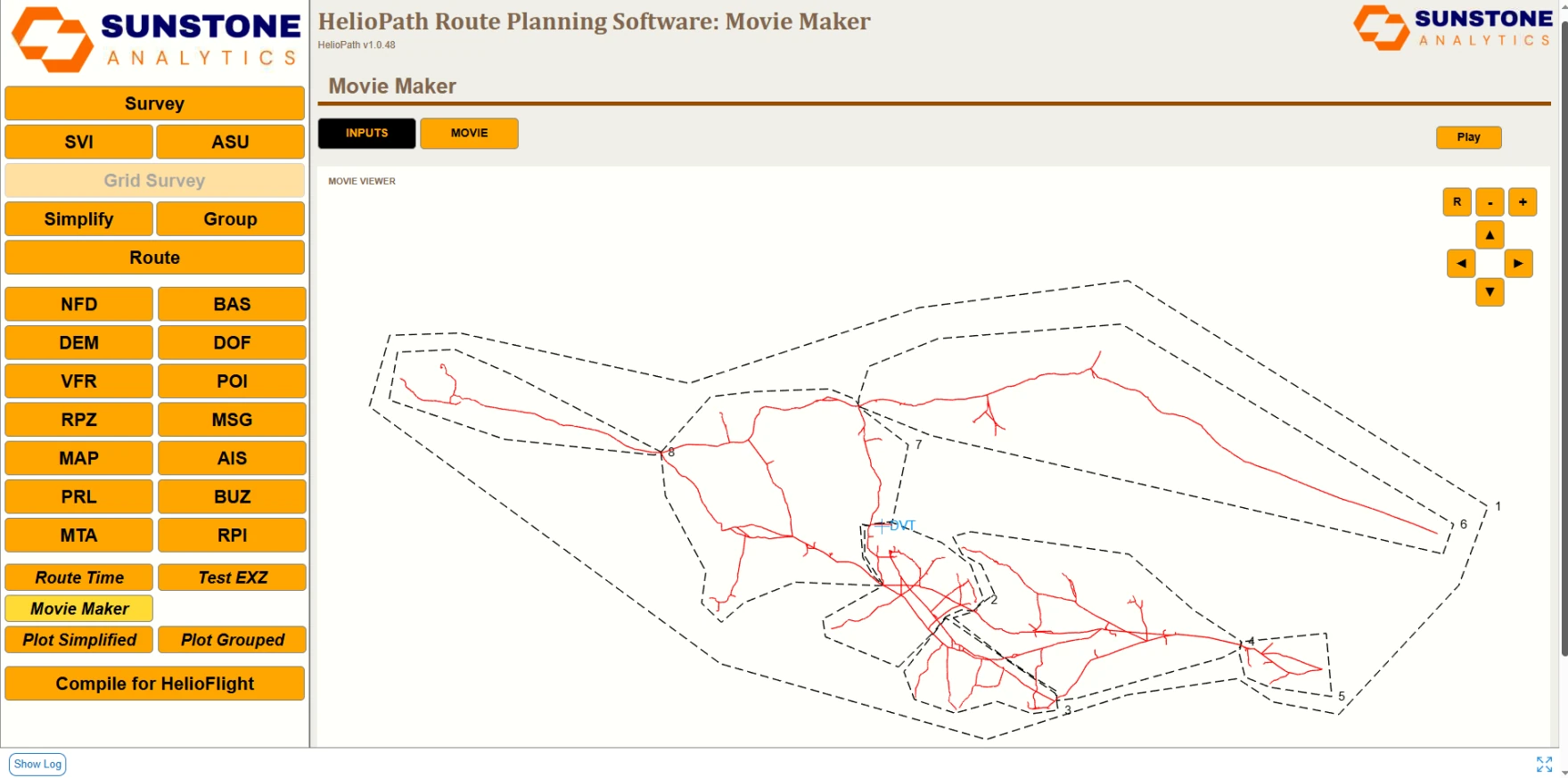
Task: Open the POI settings
Action: click(x=232, y=381)
